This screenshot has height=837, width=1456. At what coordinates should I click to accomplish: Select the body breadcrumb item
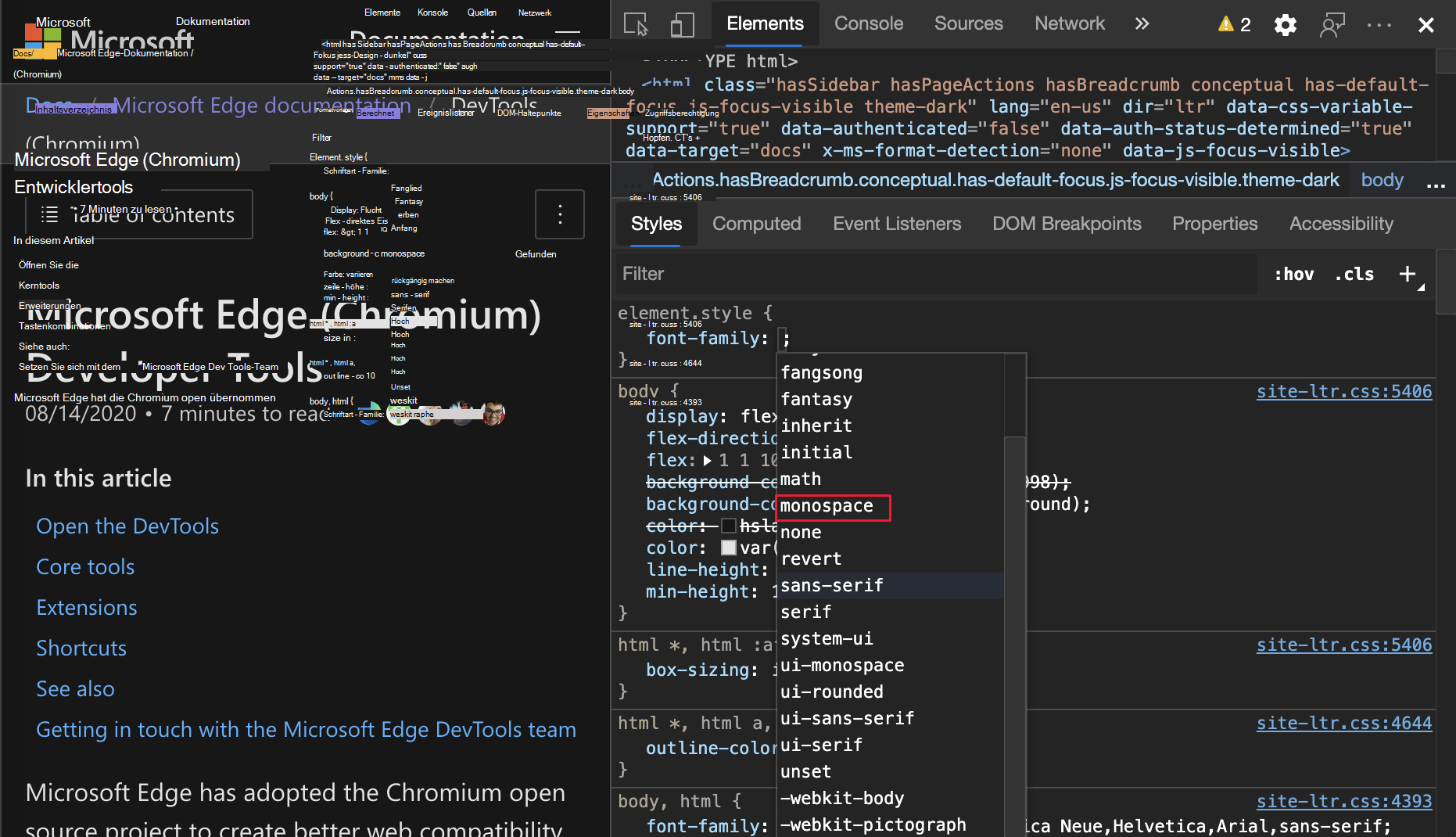pyautogui.click(x=1382, y=180)
